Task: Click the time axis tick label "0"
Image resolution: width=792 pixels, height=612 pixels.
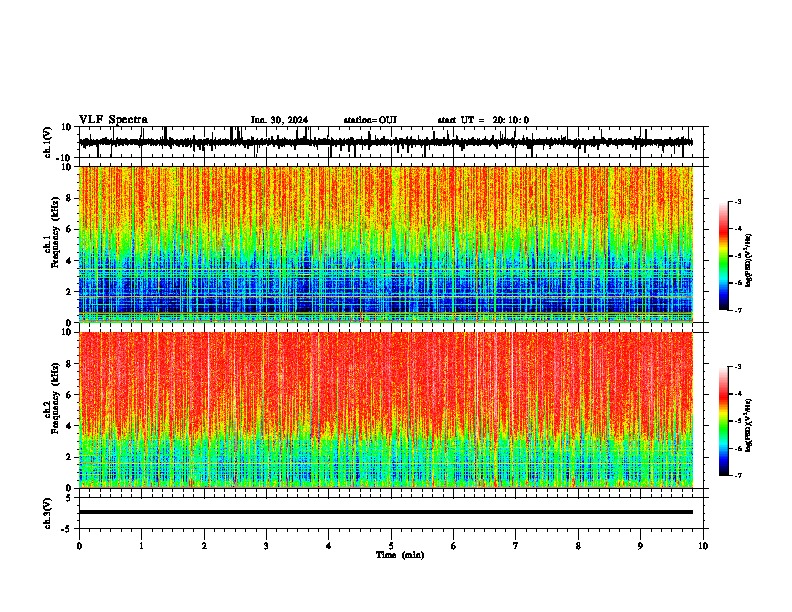Action: point(79,546)
